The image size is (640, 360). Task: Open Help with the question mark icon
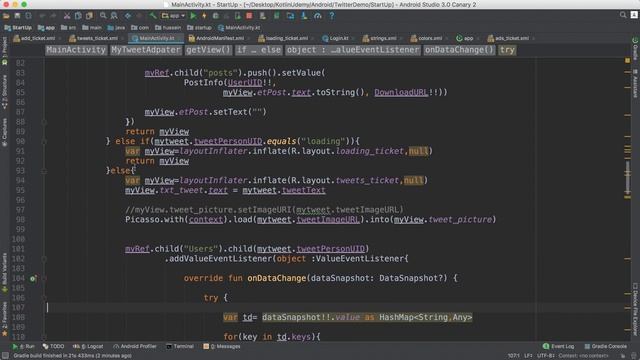[332, 16]
